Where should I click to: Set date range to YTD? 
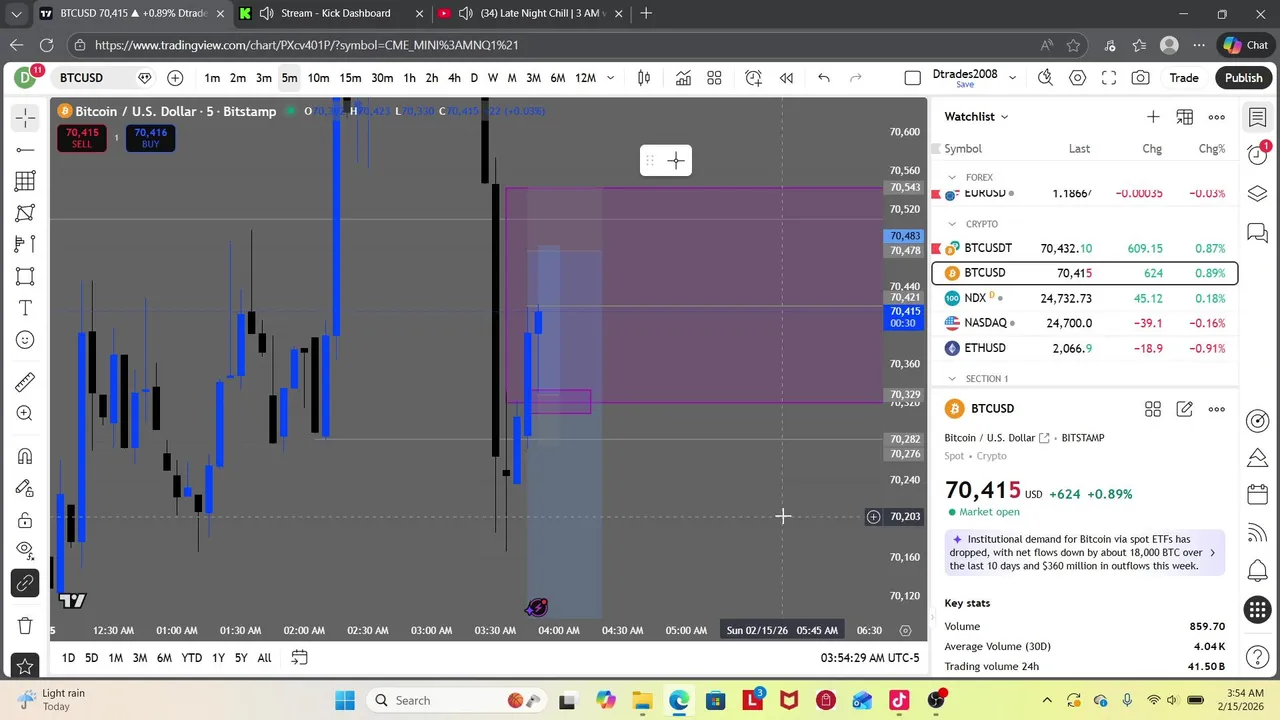[x=191, y=658]
